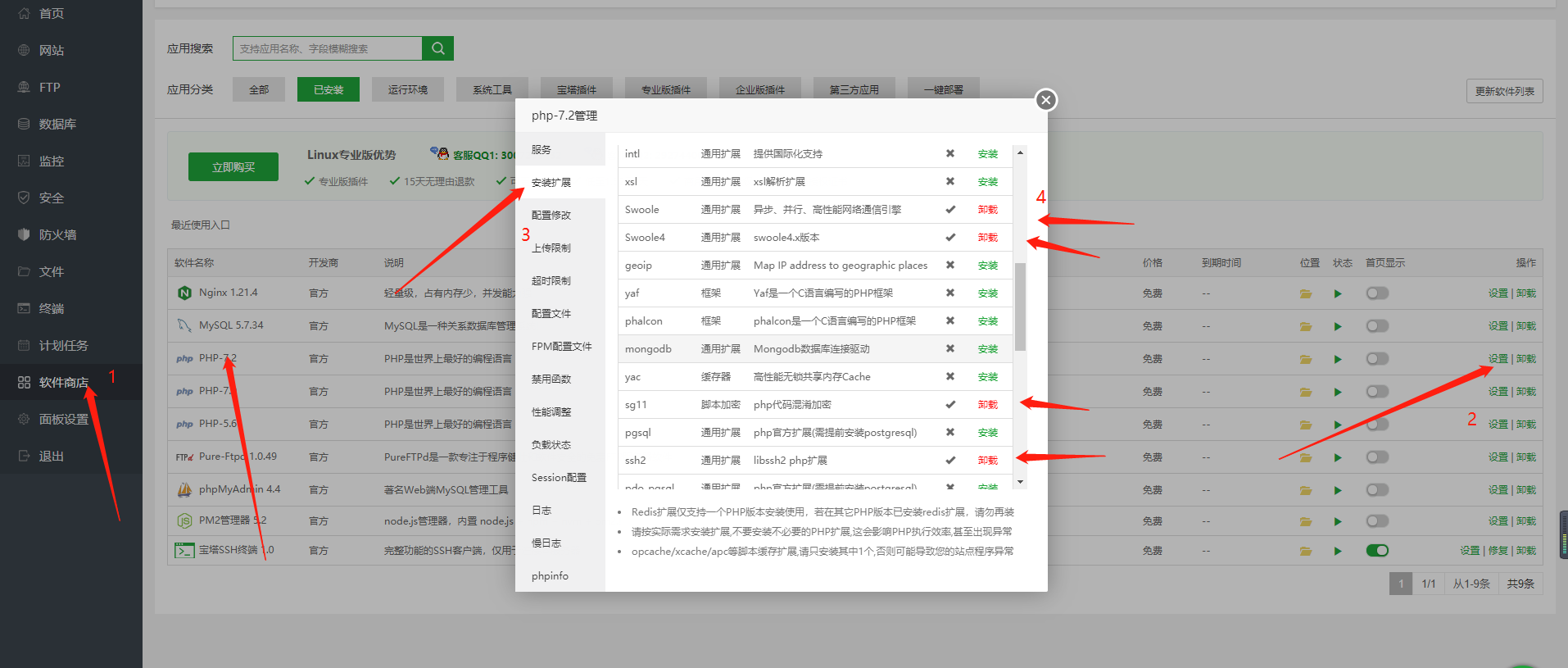Screen dimensions: 1568x668
Task: Uninstall the Swoole extension
Action: [988, 210]
